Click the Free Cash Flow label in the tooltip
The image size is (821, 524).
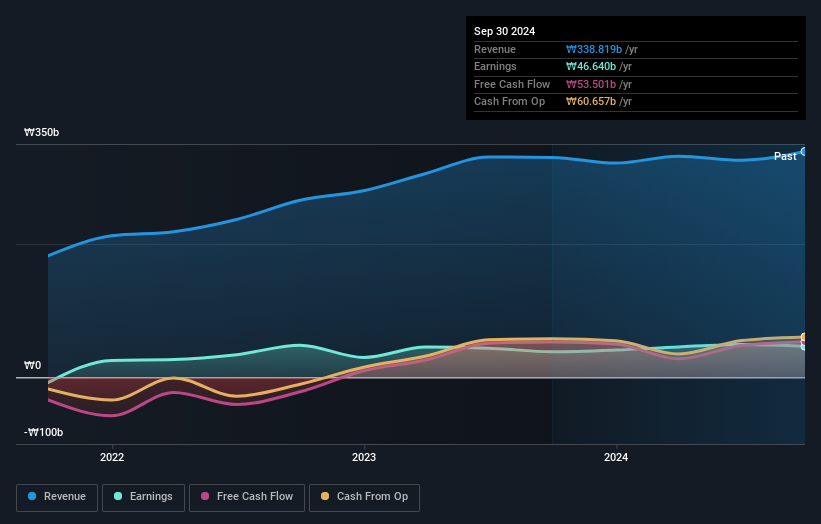click(512, 84)
